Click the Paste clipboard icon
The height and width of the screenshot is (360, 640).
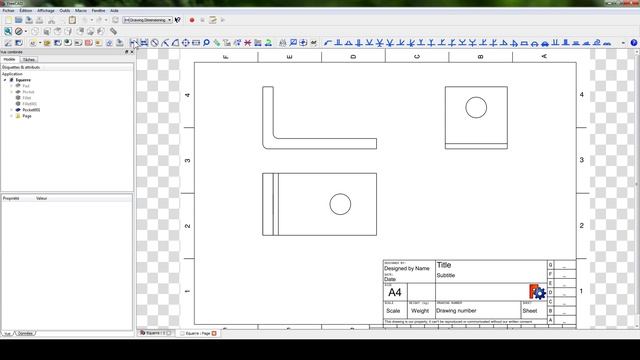click(x=72, y=20)
